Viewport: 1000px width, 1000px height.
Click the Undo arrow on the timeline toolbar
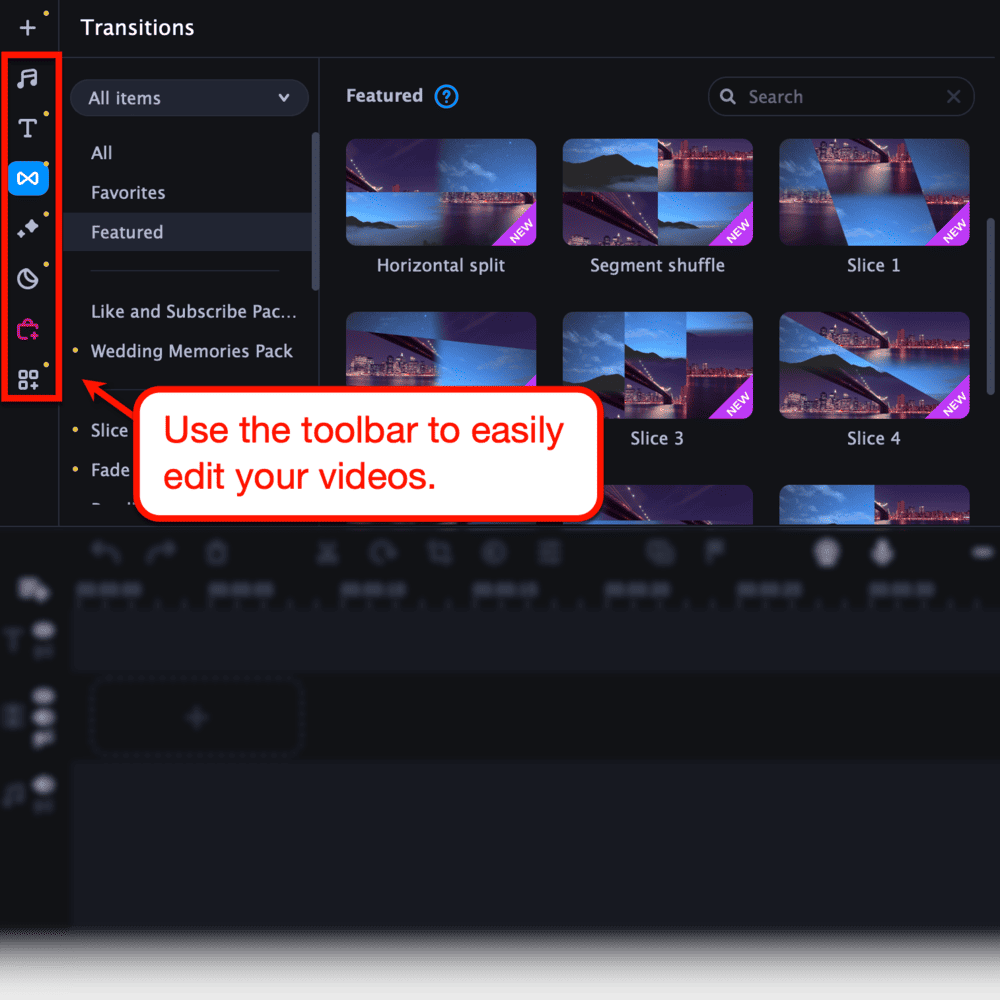click(108, 551)
